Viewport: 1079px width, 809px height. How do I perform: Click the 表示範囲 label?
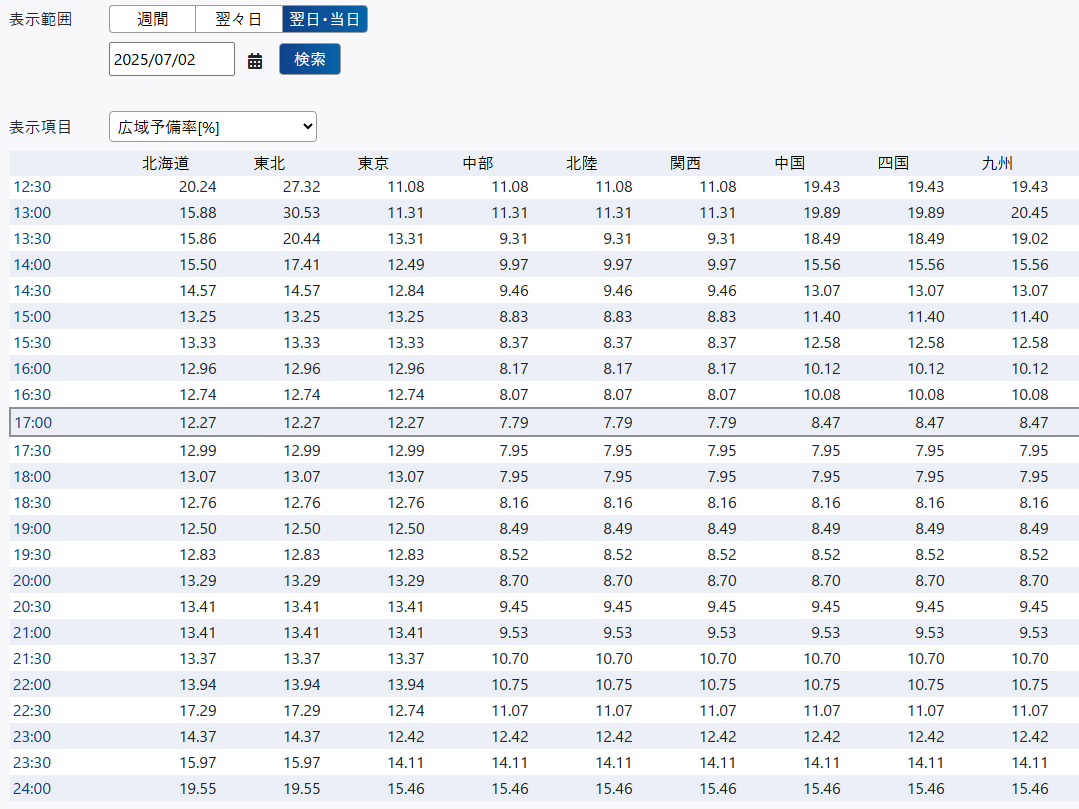coord(40,19)
